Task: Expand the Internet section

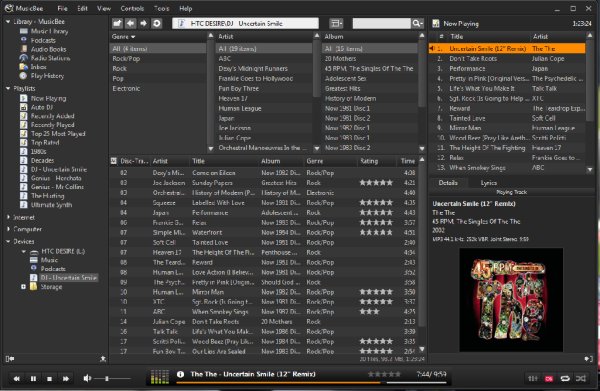Action: (x=8, y=217)
